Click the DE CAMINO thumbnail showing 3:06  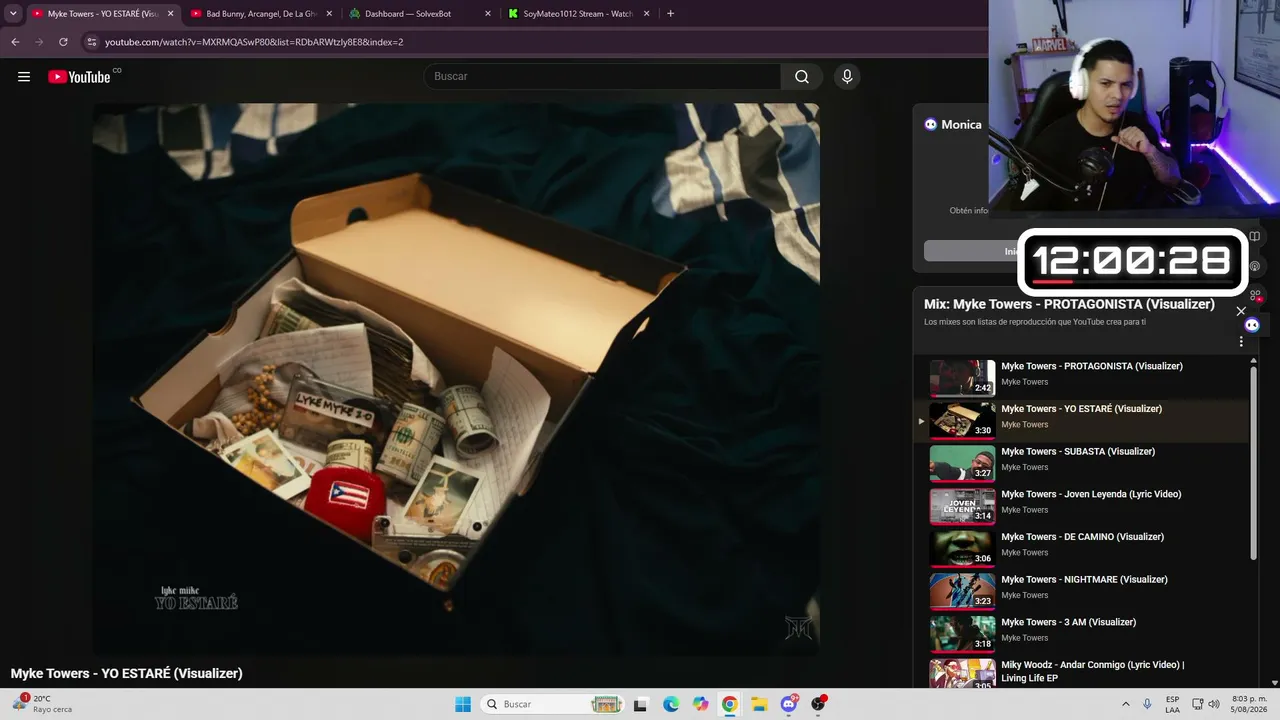tap(963, 549)
